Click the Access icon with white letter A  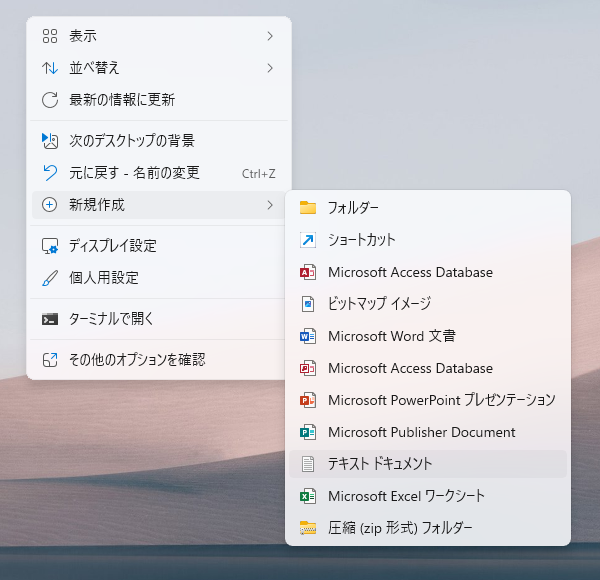tap(308, 272)
